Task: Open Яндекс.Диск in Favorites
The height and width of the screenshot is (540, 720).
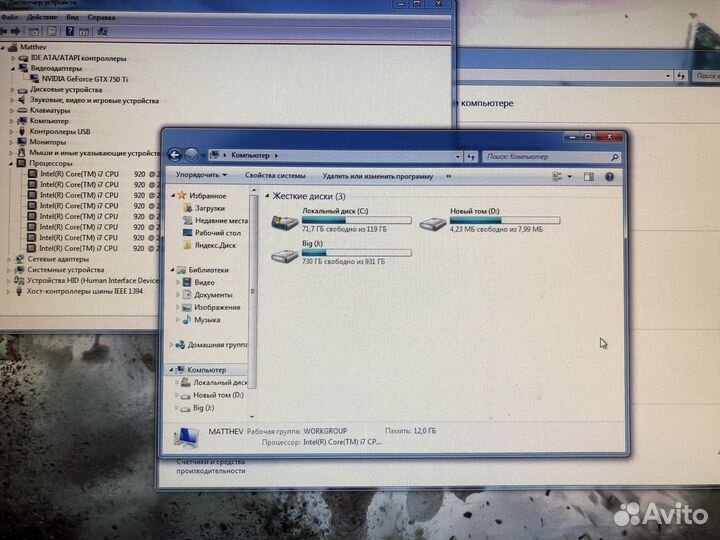Action: coord(215,245)
